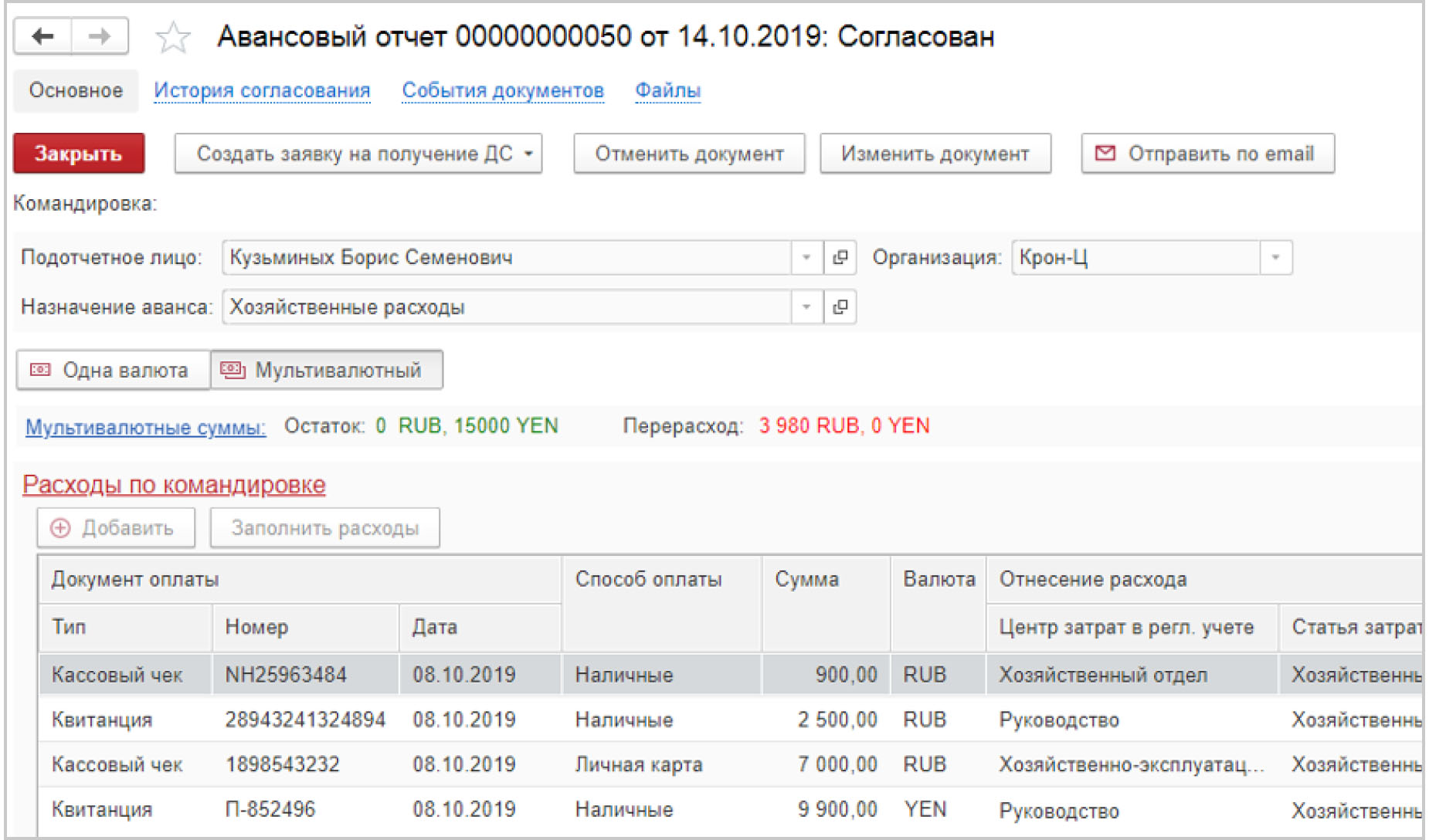Click the Способ оплаты column header
Image resolution: width=1429 pixels, height=840 pixels.
pos(662,603)
